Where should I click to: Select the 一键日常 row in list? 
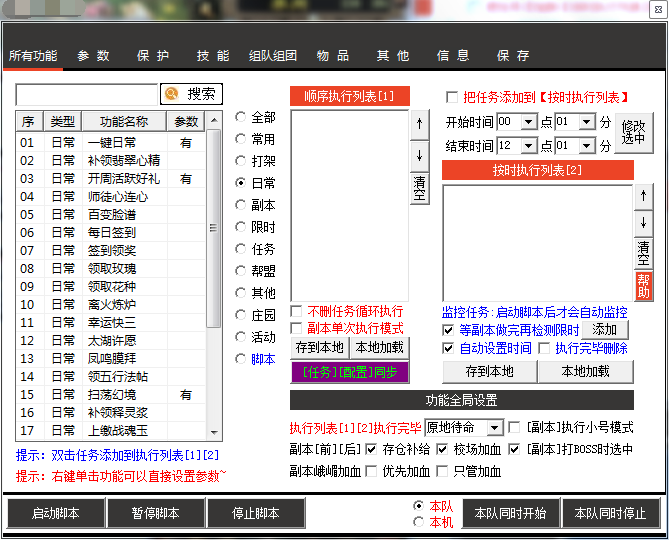[111, 142]
